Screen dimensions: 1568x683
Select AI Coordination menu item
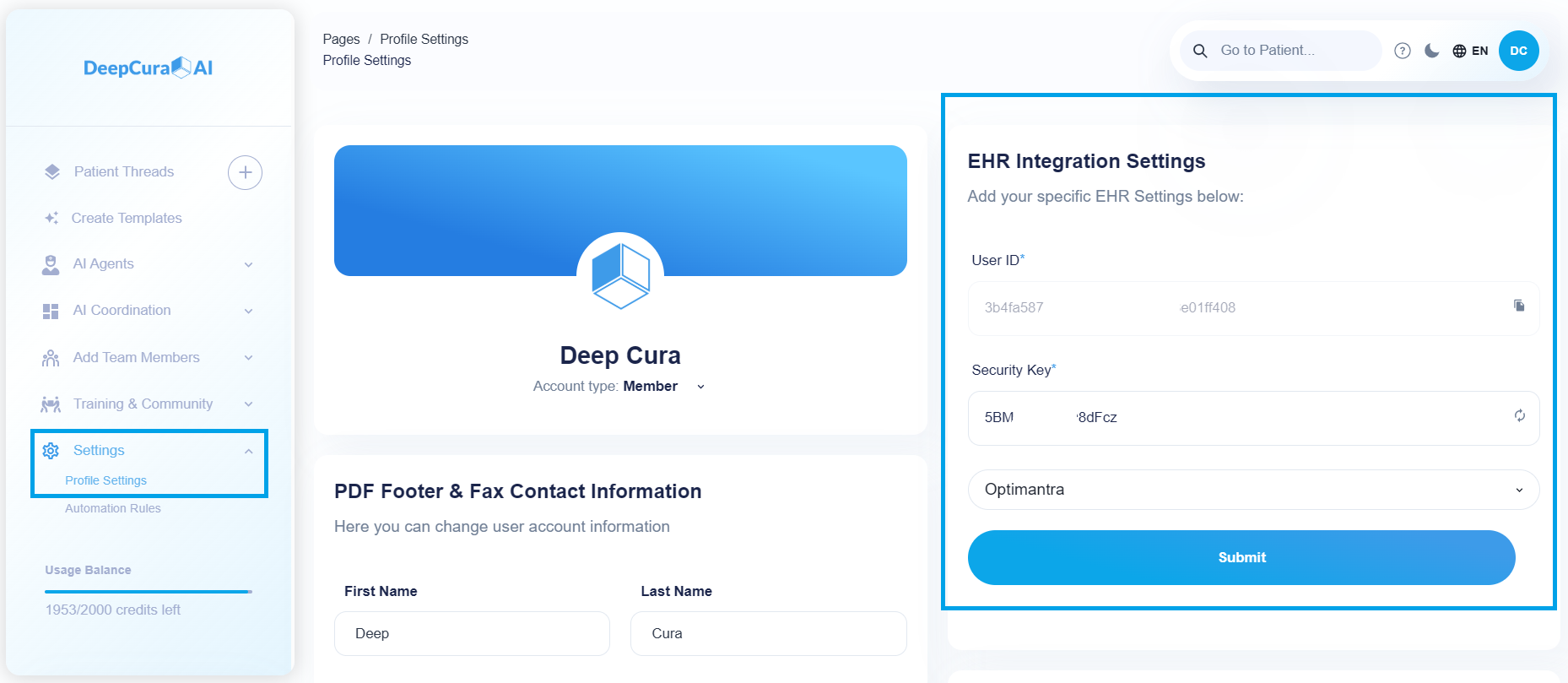tap(122, 310)
